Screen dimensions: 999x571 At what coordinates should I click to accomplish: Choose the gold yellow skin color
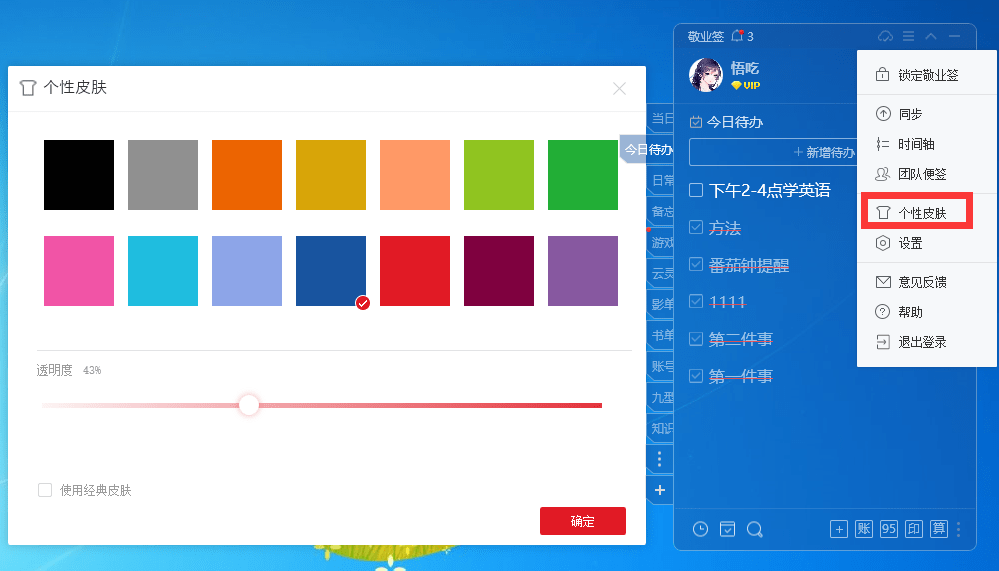[x=331, y=175]
